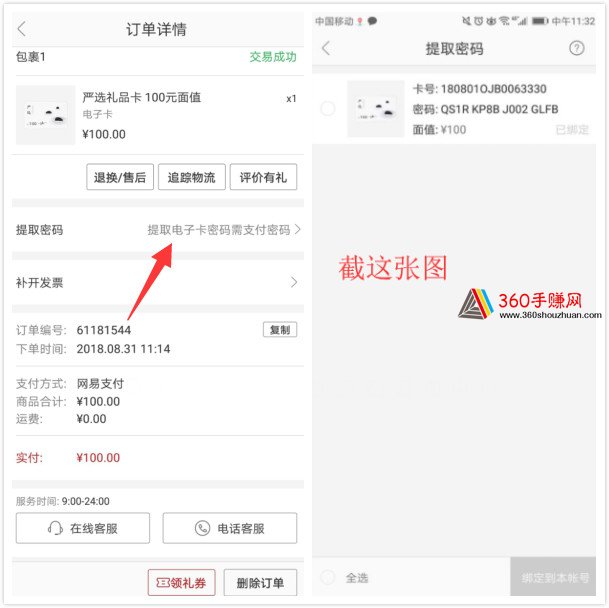
Task: Open 提取电子卡密码需支付密码 link
Action: coord(219,230)
